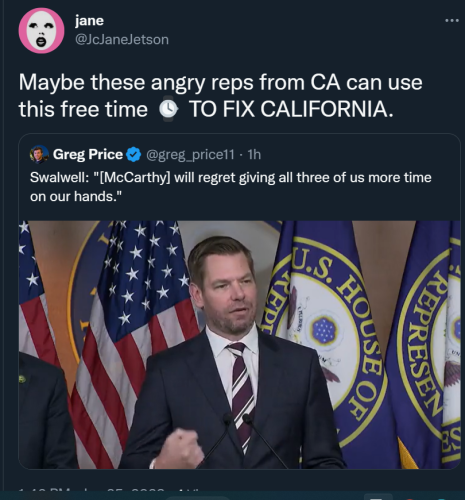Click the display name jane
Screen dimensions: 465x500
(x=89, y=21)
